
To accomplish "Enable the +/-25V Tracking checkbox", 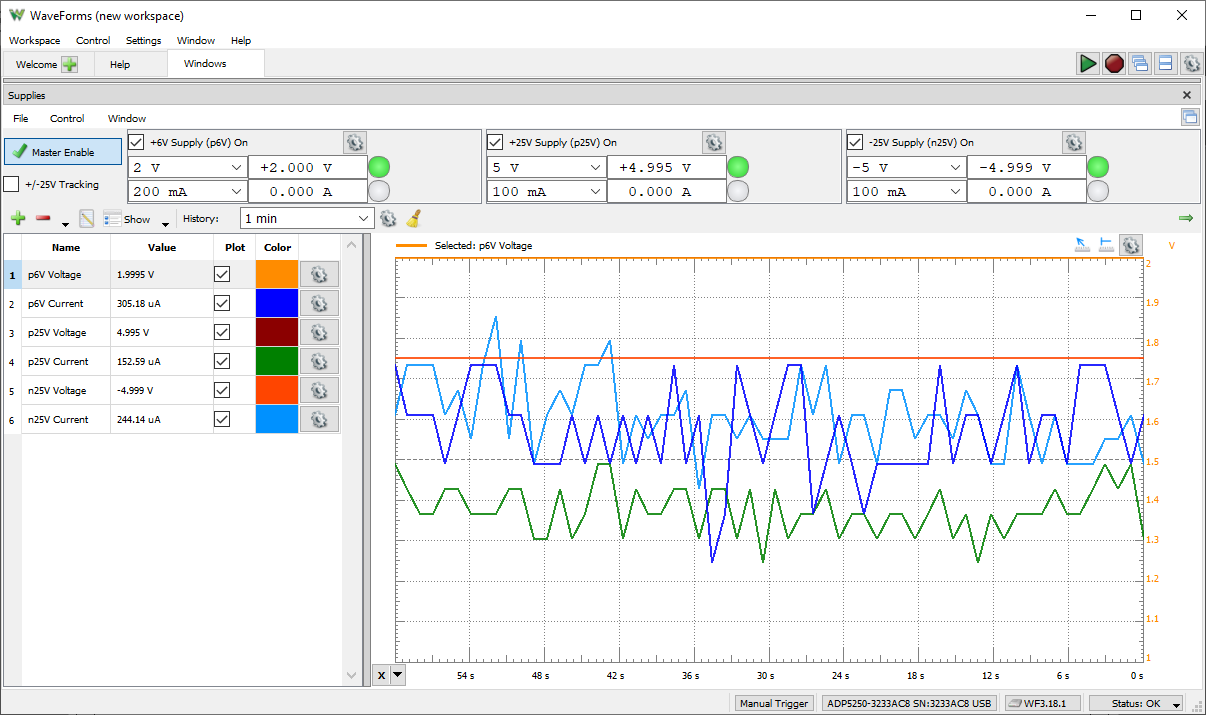I will tap(11, 184).
